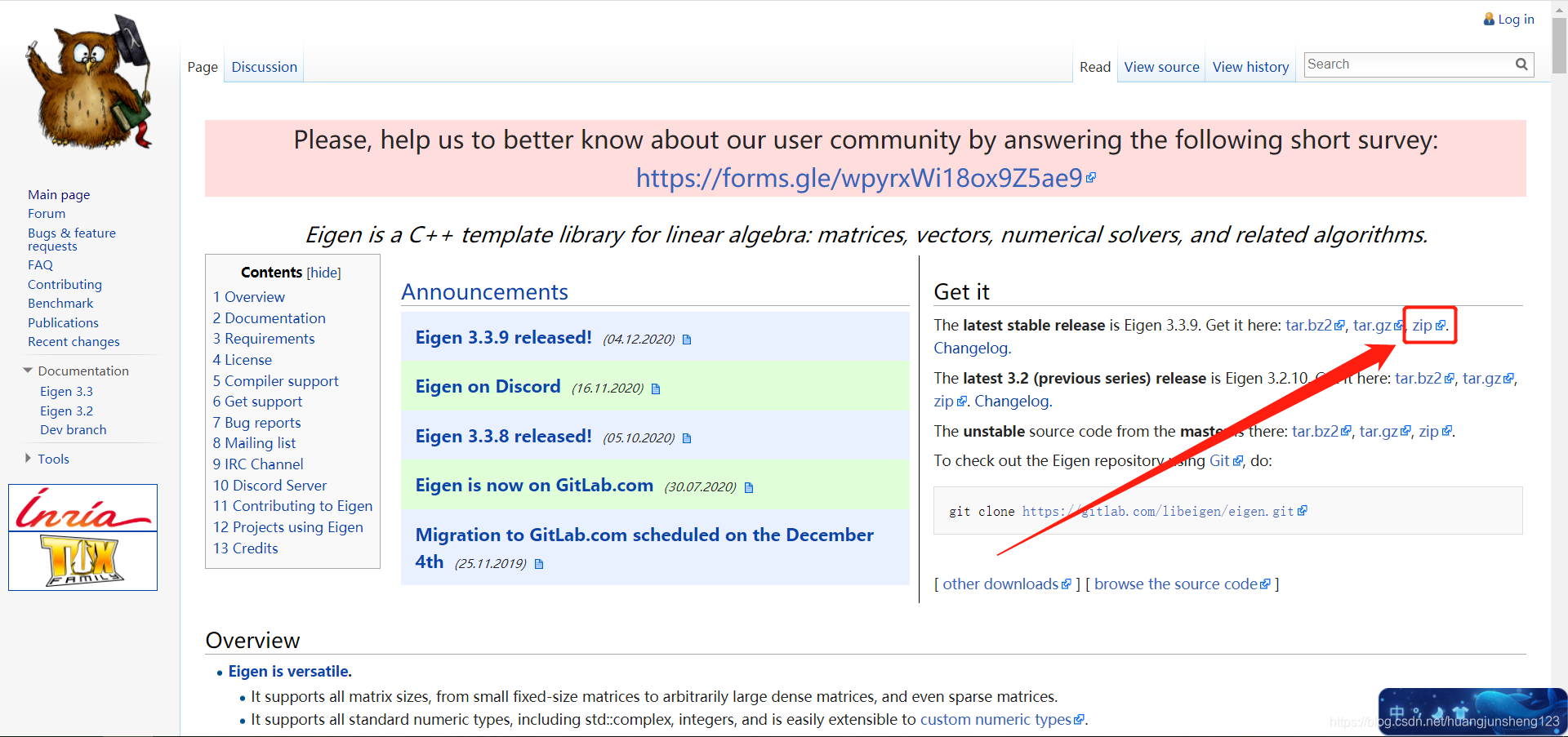The width and height of the screenshot is (1568, 737).
Task: Jump to 10 Discord Server in Contents
Action: point(270,486)
